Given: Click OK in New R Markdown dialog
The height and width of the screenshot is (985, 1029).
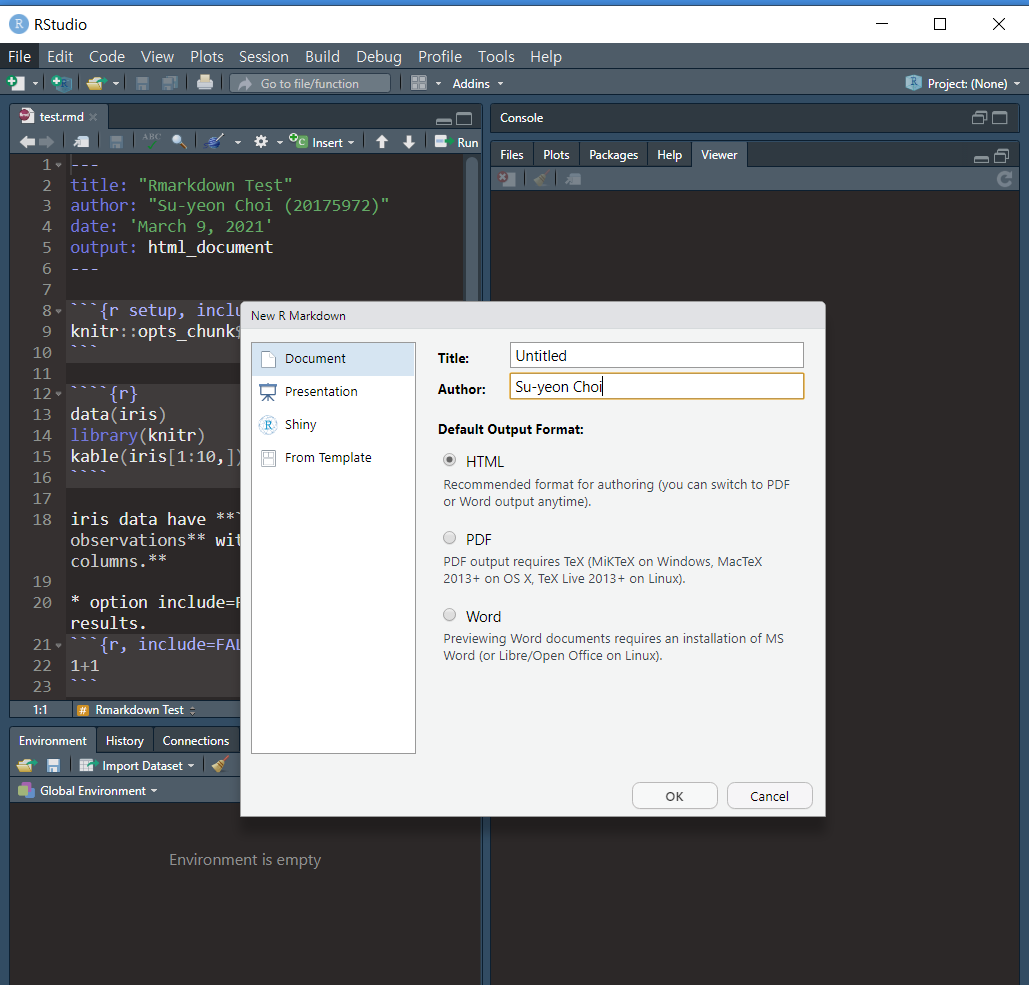Looking at the screenshot, I should (x=675, y=796).
